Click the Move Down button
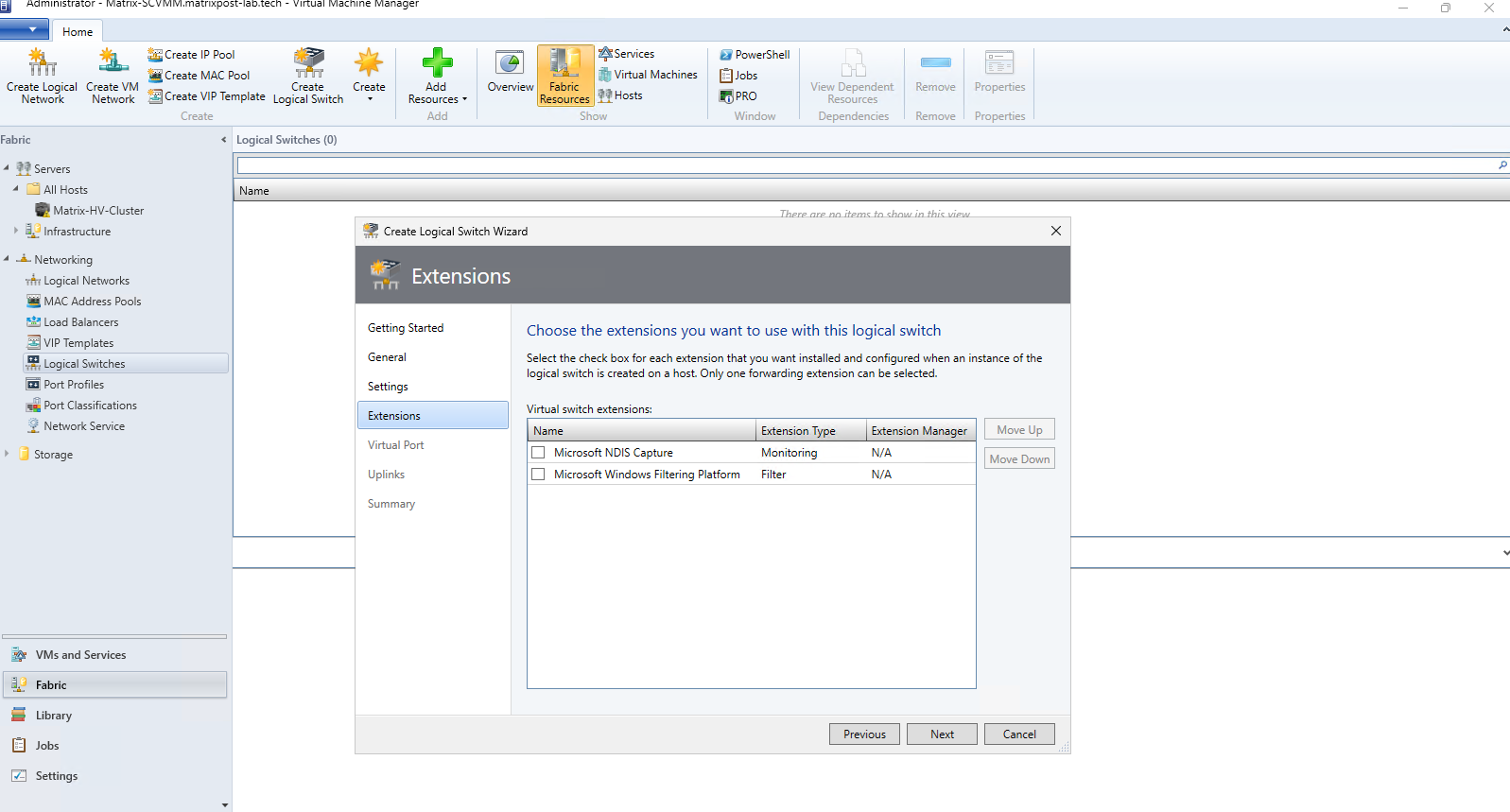This screenshot has width=1510, height=812. [1019, 459]
